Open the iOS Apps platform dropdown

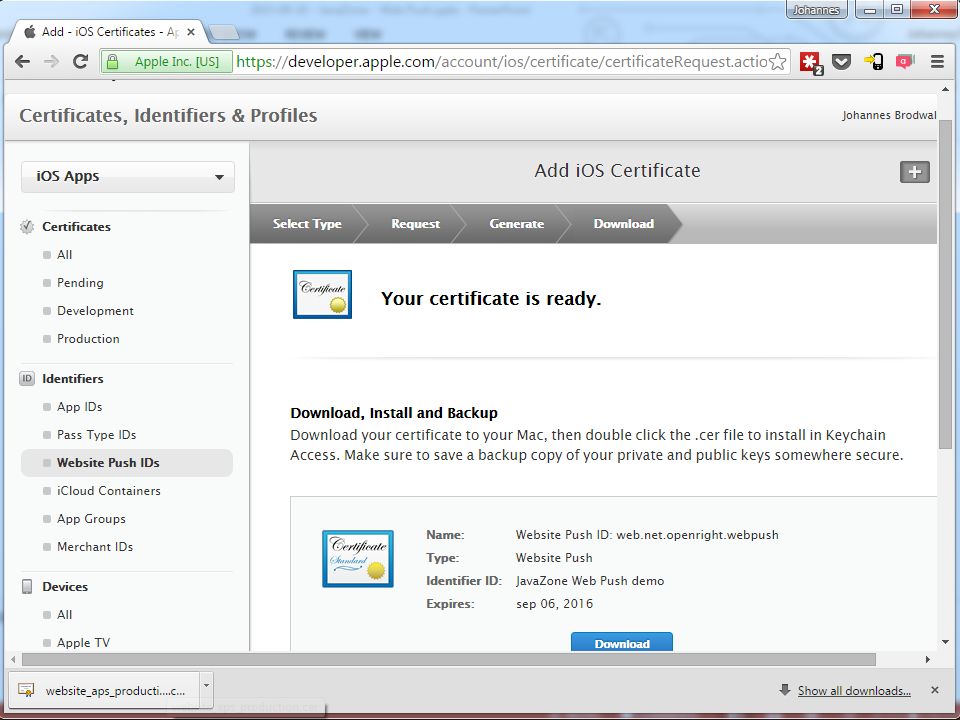(128, 177)
